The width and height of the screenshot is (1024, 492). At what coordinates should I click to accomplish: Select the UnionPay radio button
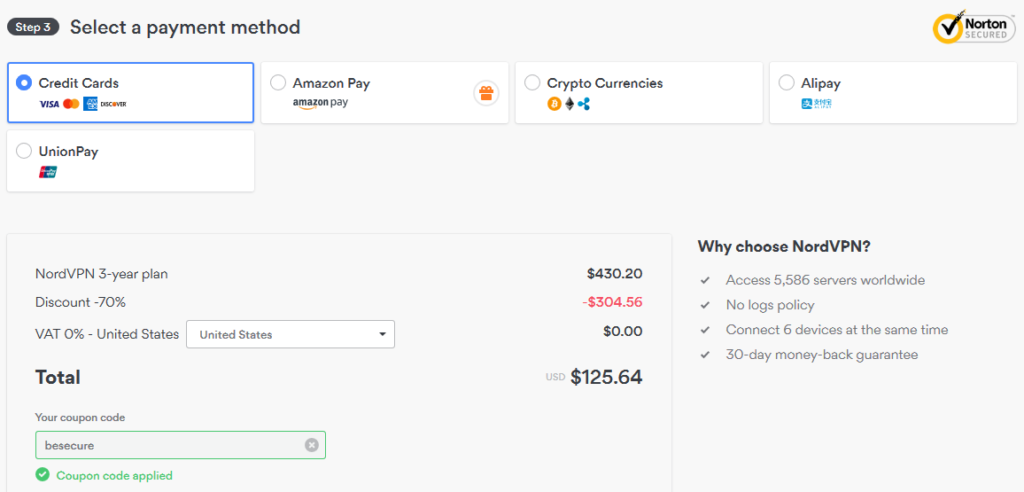pyautogui.click(x=24, y=151)
